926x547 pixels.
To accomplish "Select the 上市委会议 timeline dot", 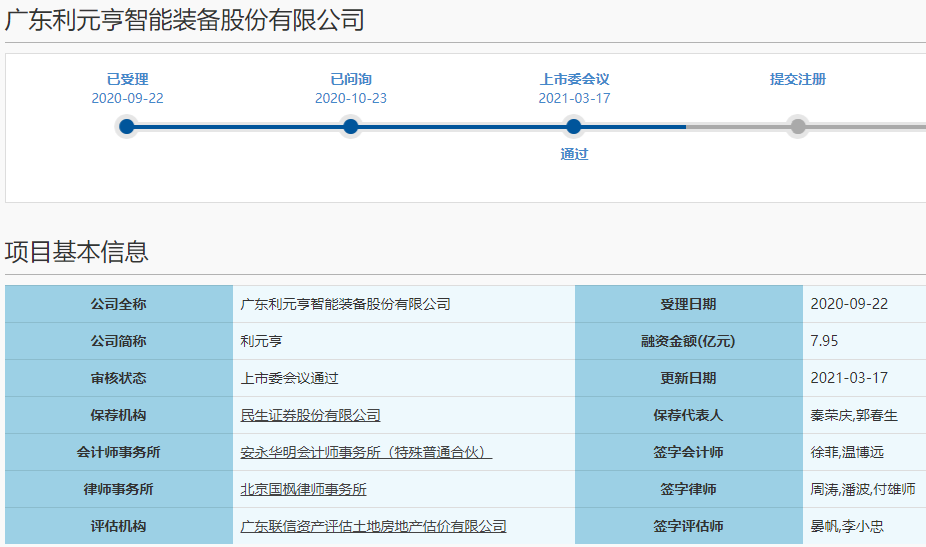I will (x=573, y=126).
